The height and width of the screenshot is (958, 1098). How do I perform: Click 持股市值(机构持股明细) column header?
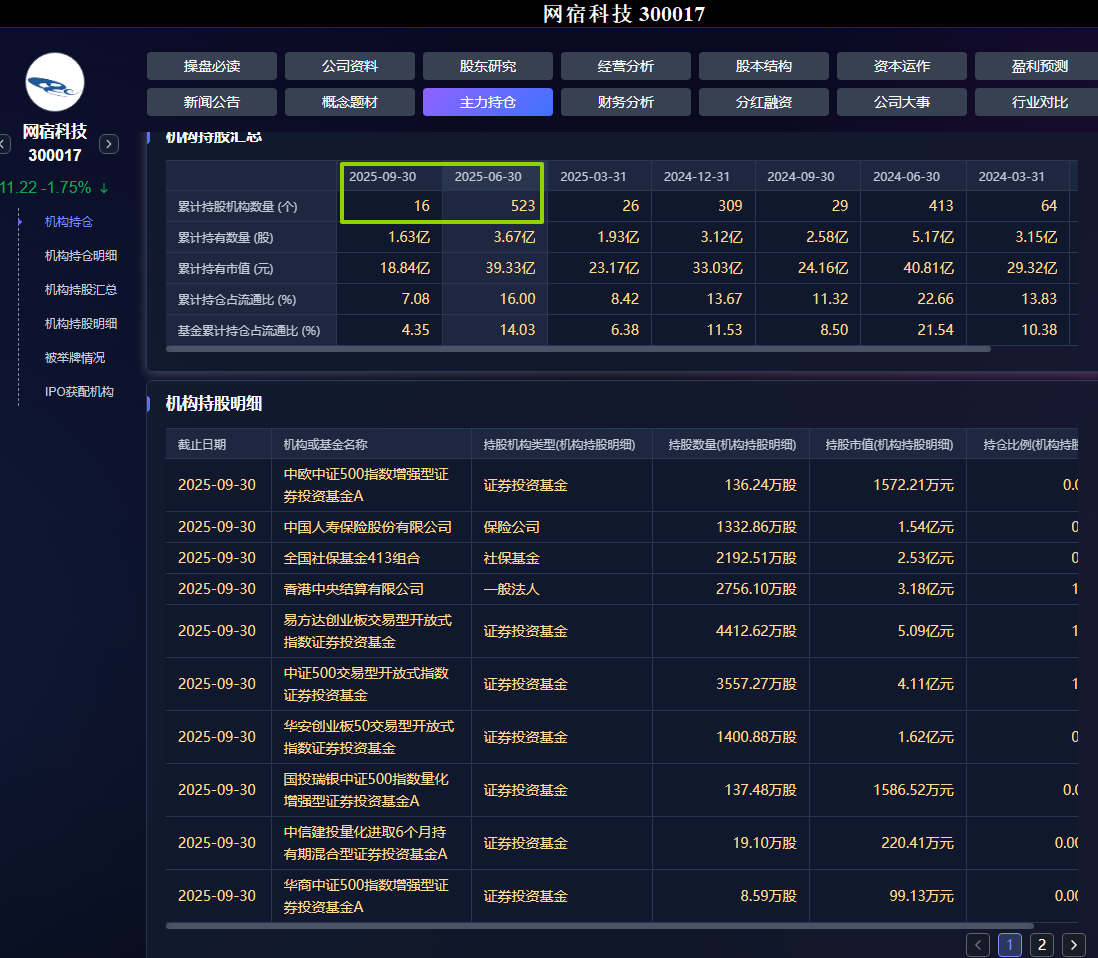(889, 445)
